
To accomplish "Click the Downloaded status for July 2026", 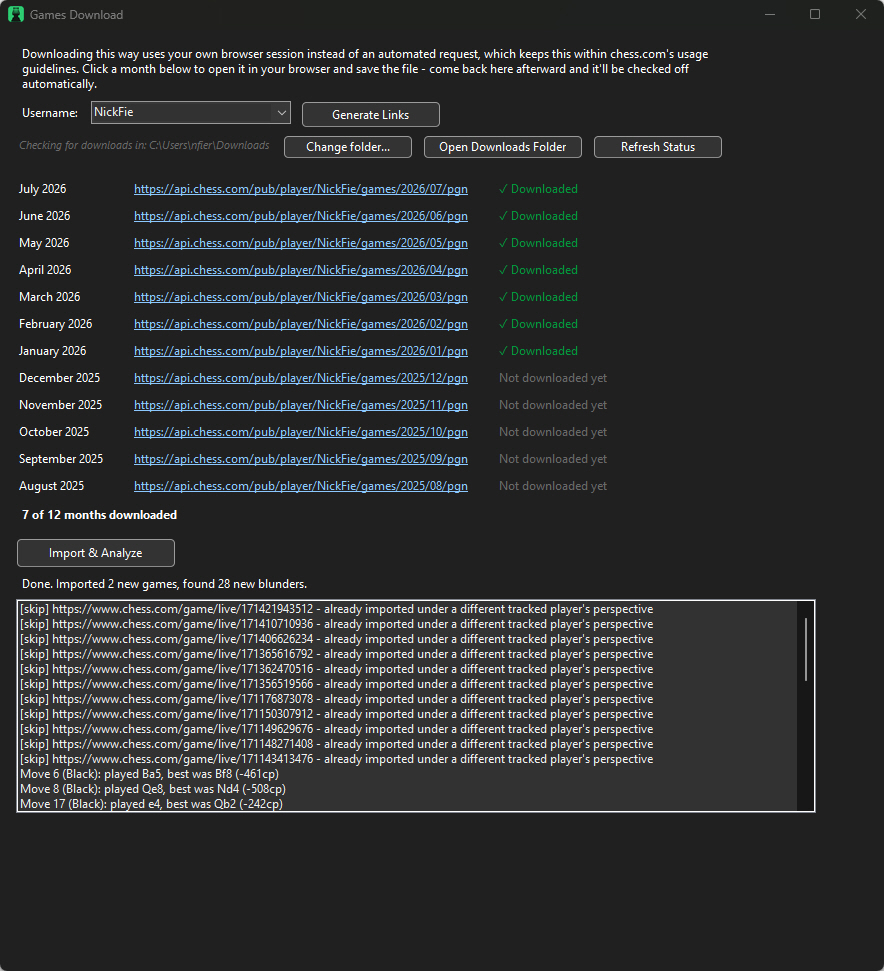I will click(x=539, y=189).
